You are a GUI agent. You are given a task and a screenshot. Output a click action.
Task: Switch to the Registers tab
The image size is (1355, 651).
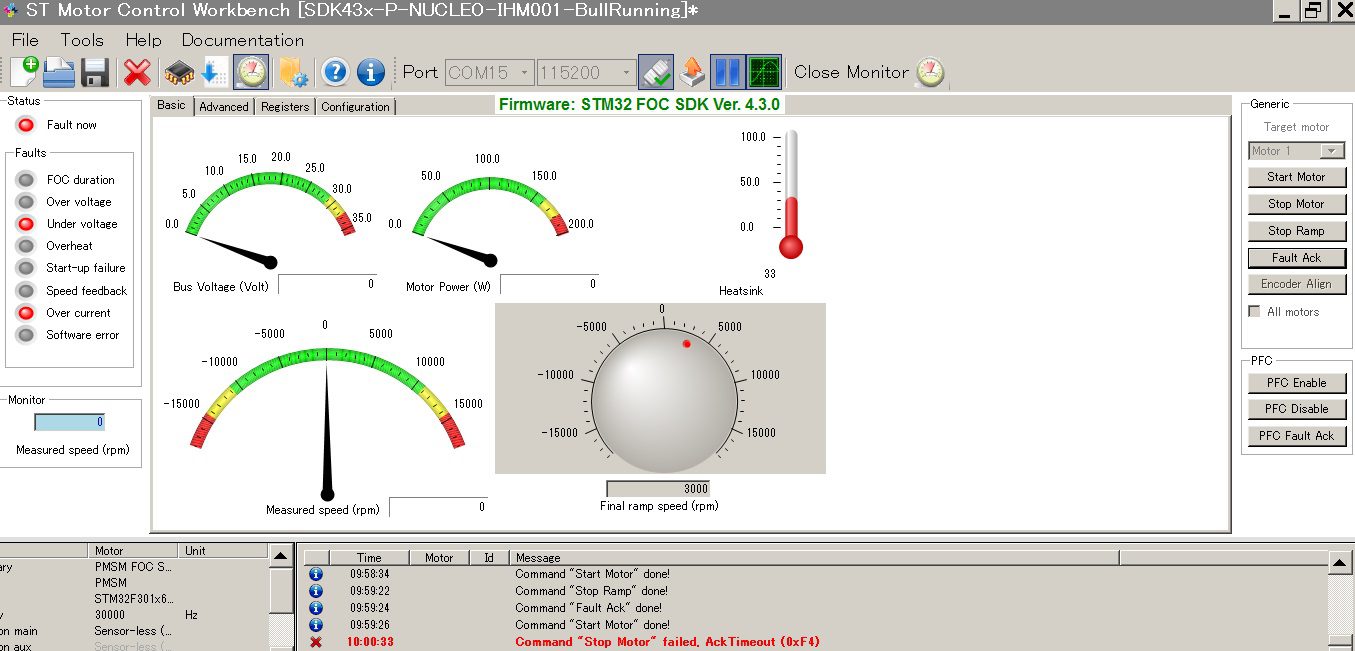(x=285, y=106)
